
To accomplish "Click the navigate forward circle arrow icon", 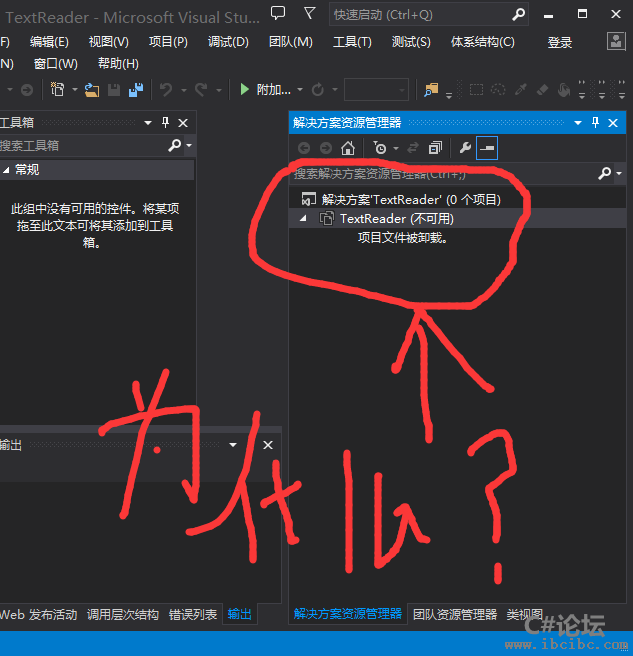I will [x=27, y=90].
